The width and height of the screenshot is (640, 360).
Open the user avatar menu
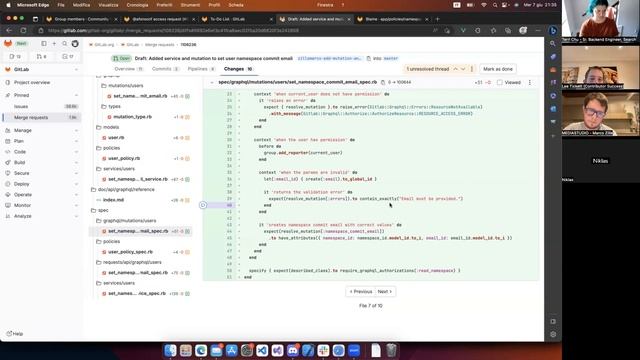click(75, 43)
